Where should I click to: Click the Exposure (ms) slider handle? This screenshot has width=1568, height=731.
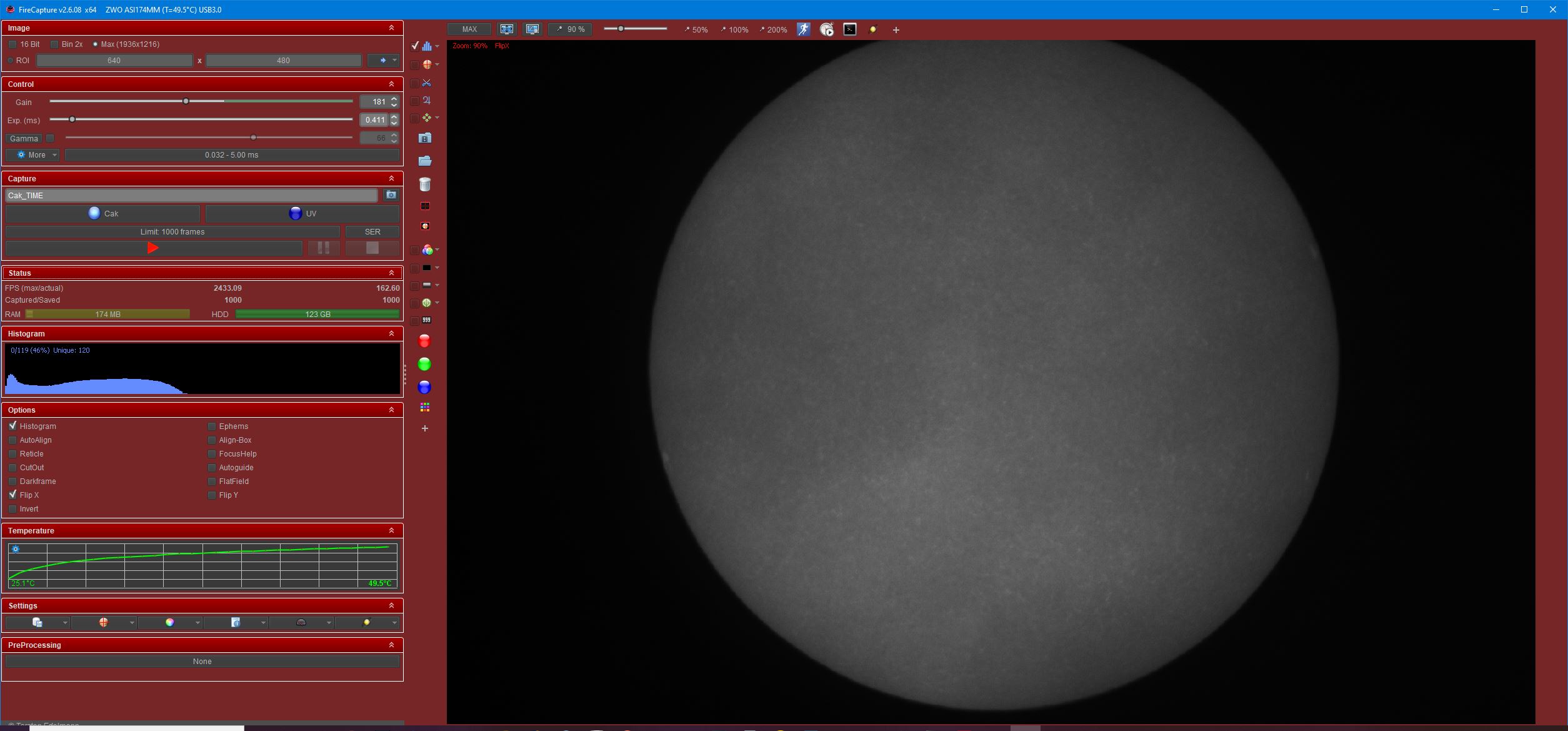[72, 119]
